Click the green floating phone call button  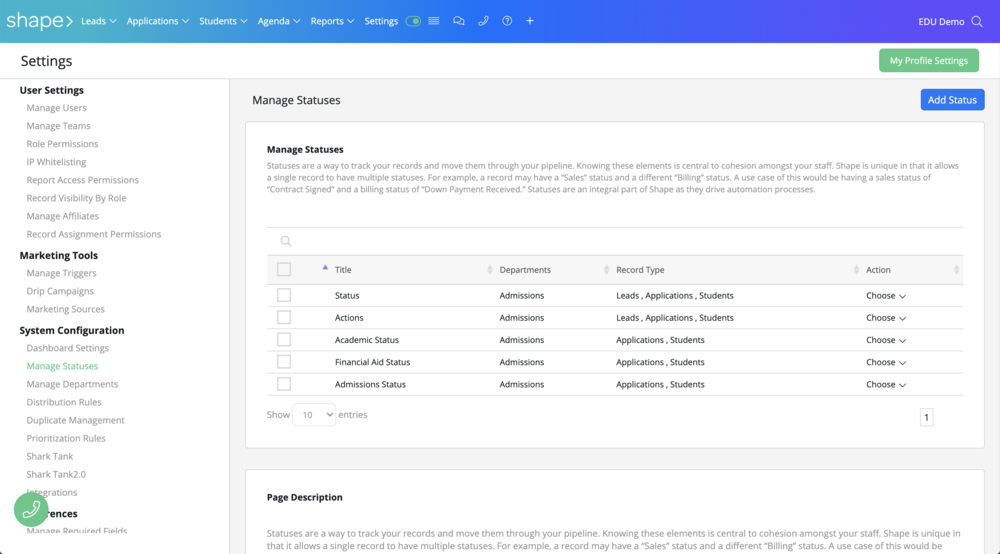(31, 509)
